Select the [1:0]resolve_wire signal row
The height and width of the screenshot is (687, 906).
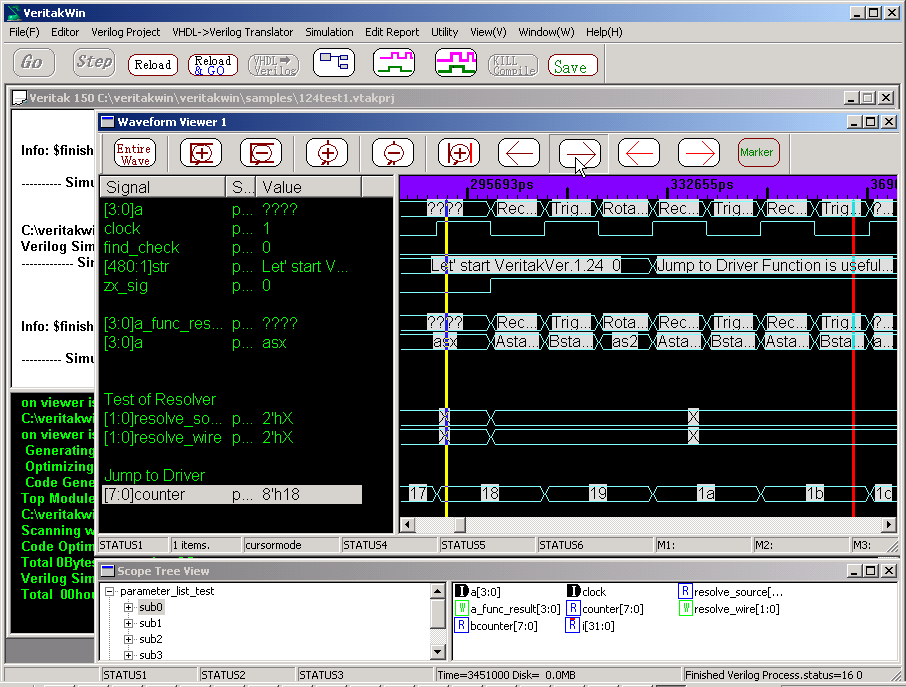[x=232, y=437]
